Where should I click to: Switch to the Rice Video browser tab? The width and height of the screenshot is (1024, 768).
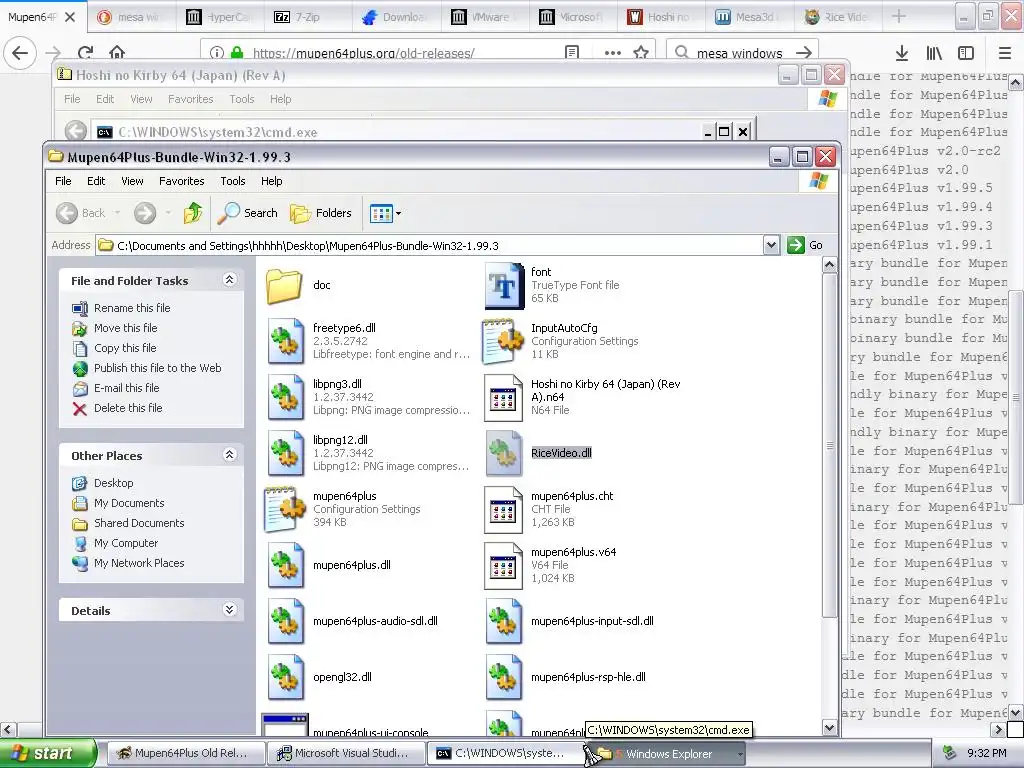[836, 17]
